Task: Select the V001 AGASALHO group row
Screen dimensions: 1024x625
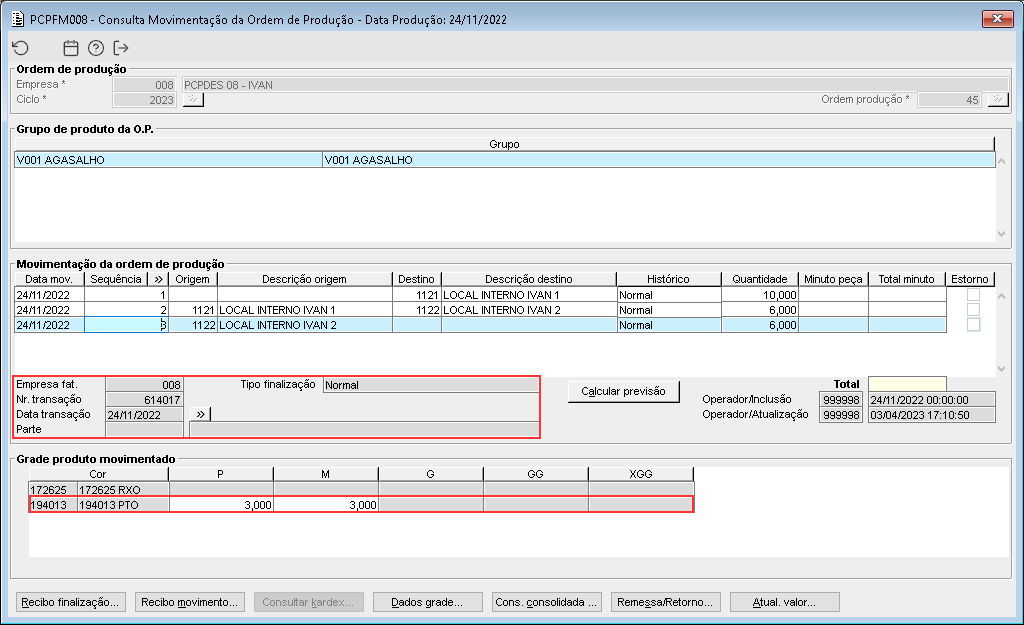Action: (505, 160)
